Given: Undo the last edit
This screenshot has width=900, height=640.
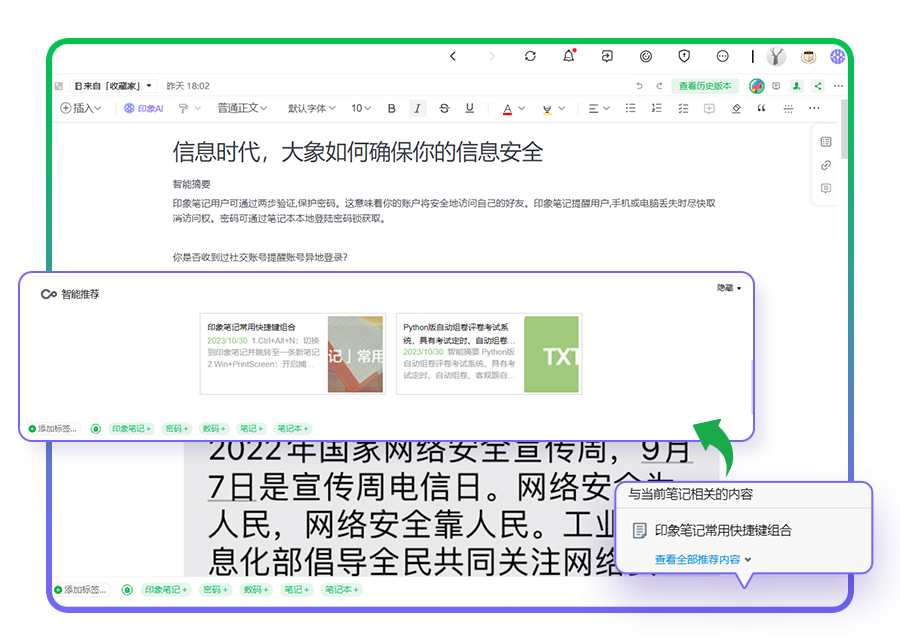Looking at the screenshot, I should 639,86.
